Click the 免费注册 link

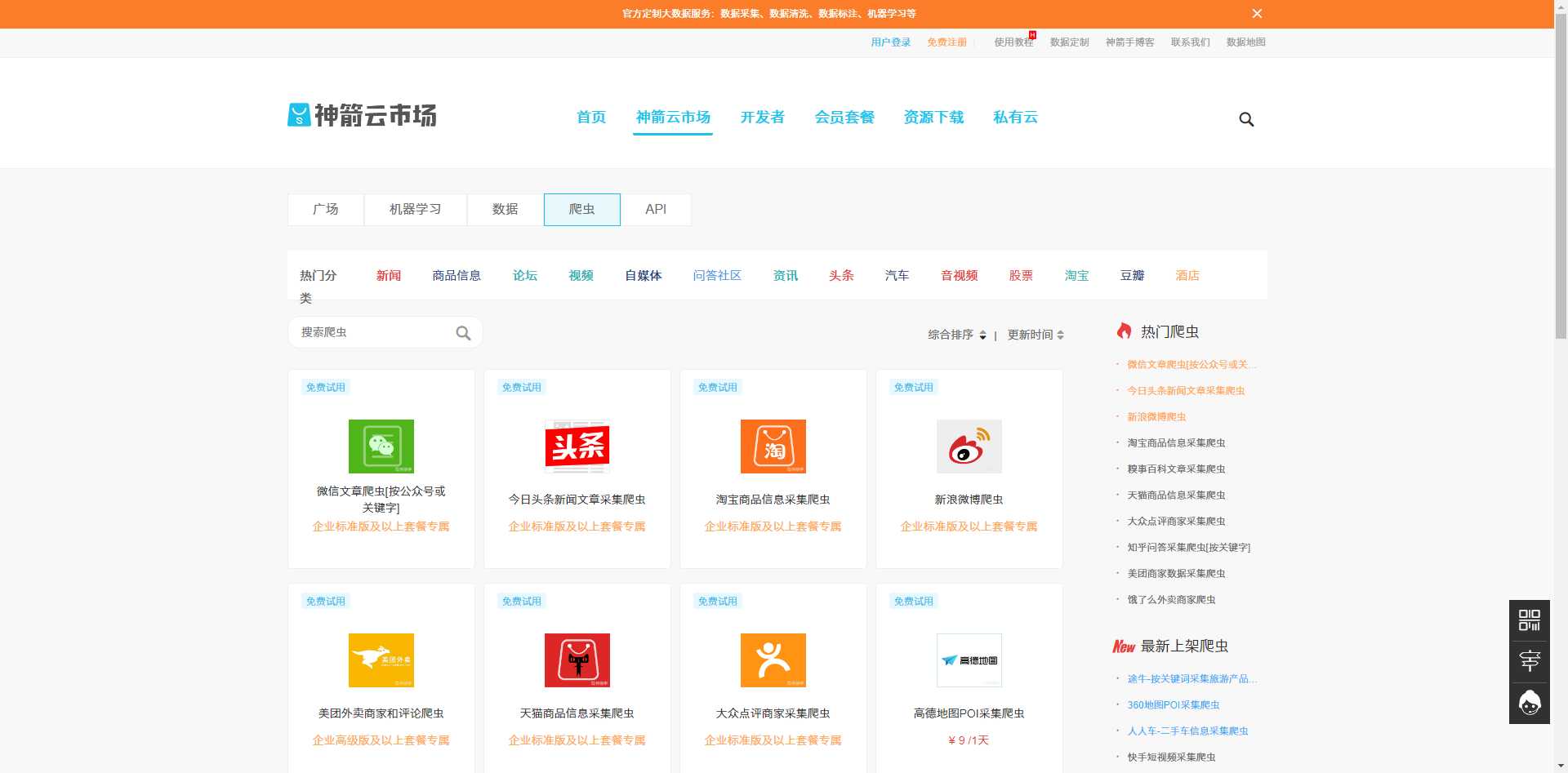coord(947,42)
